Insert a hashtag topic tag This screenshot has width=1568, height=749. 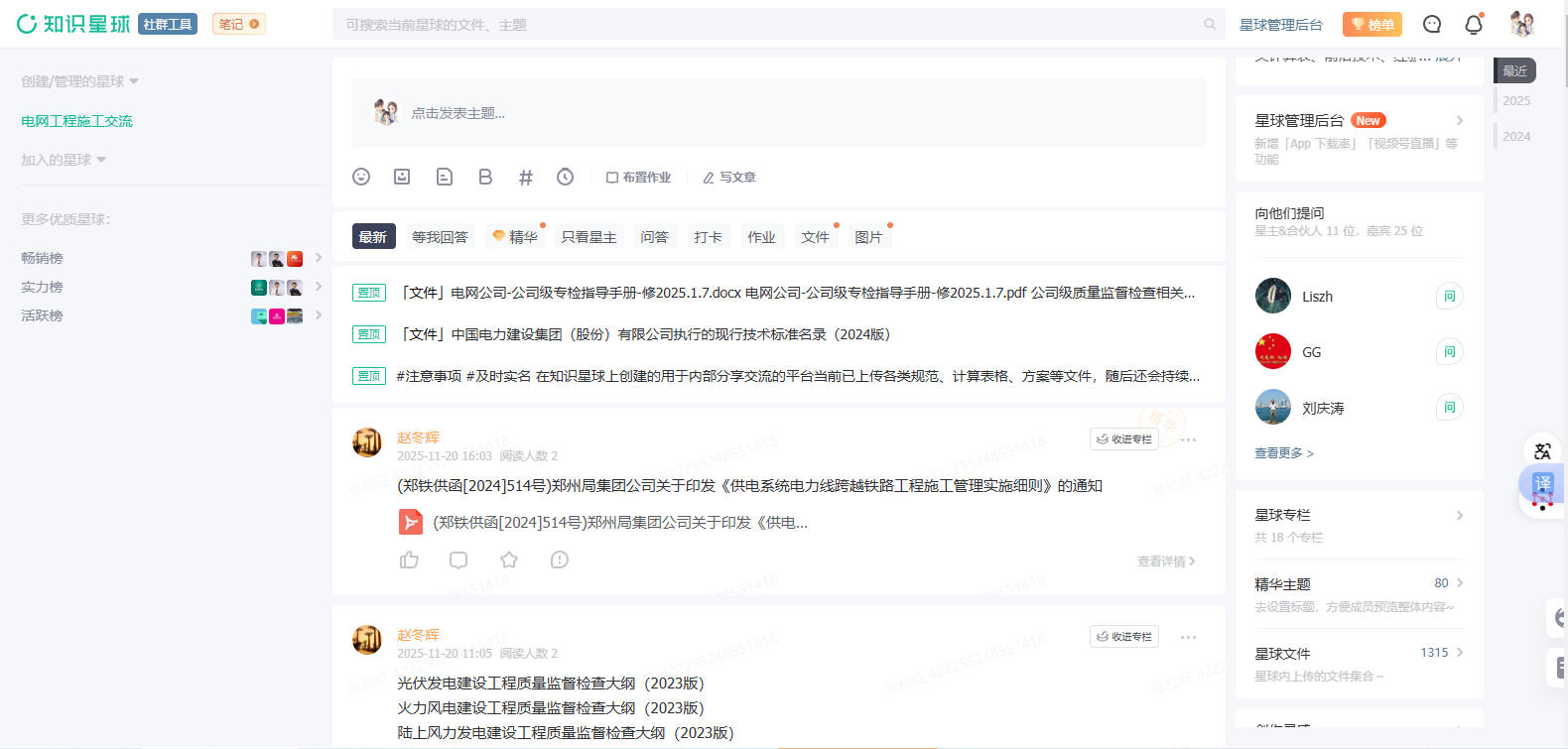[526, 178]
